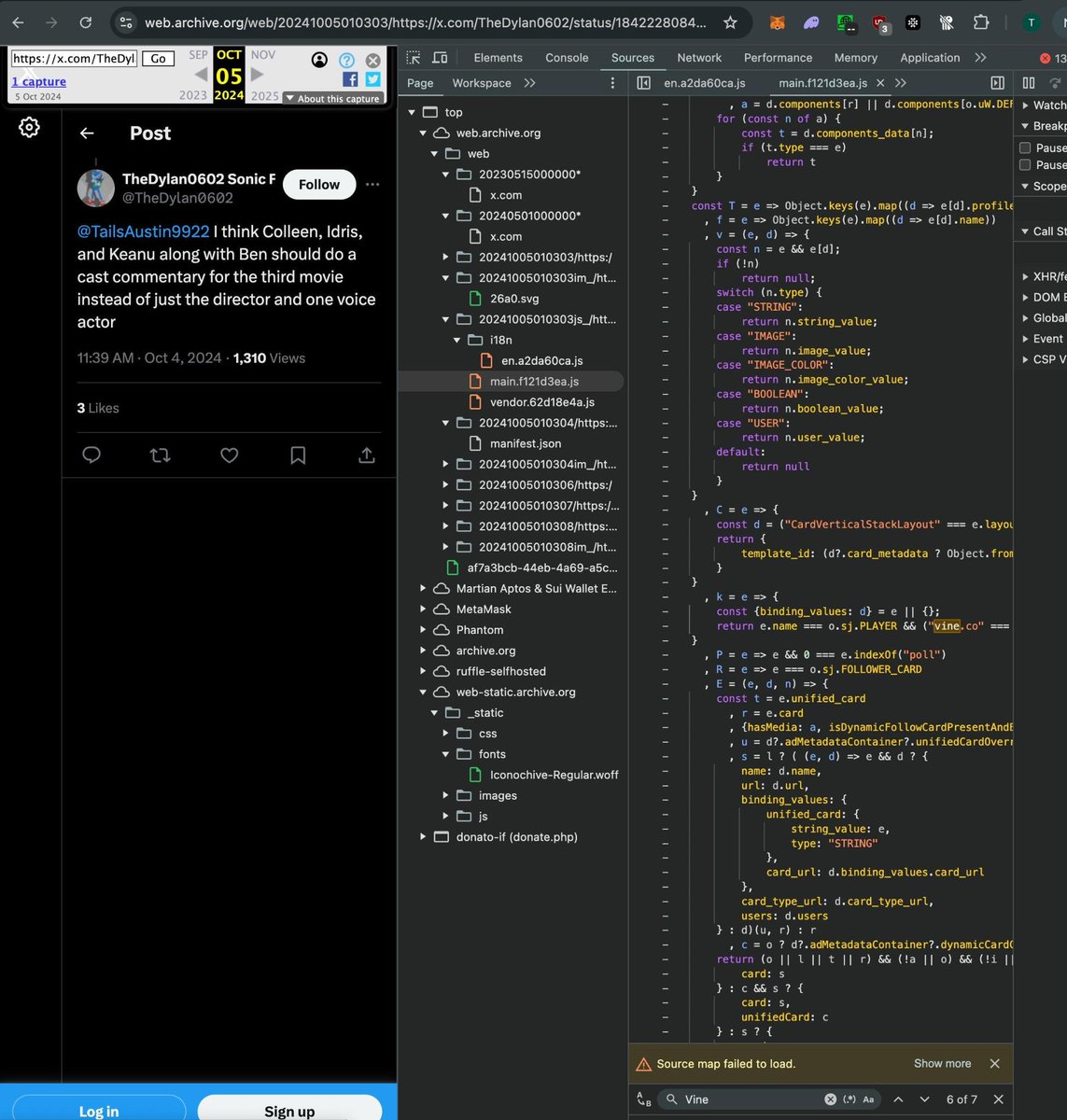Jump to the previous search match
Screen dimensions: 1067x1120
[x=898, y=1099]
